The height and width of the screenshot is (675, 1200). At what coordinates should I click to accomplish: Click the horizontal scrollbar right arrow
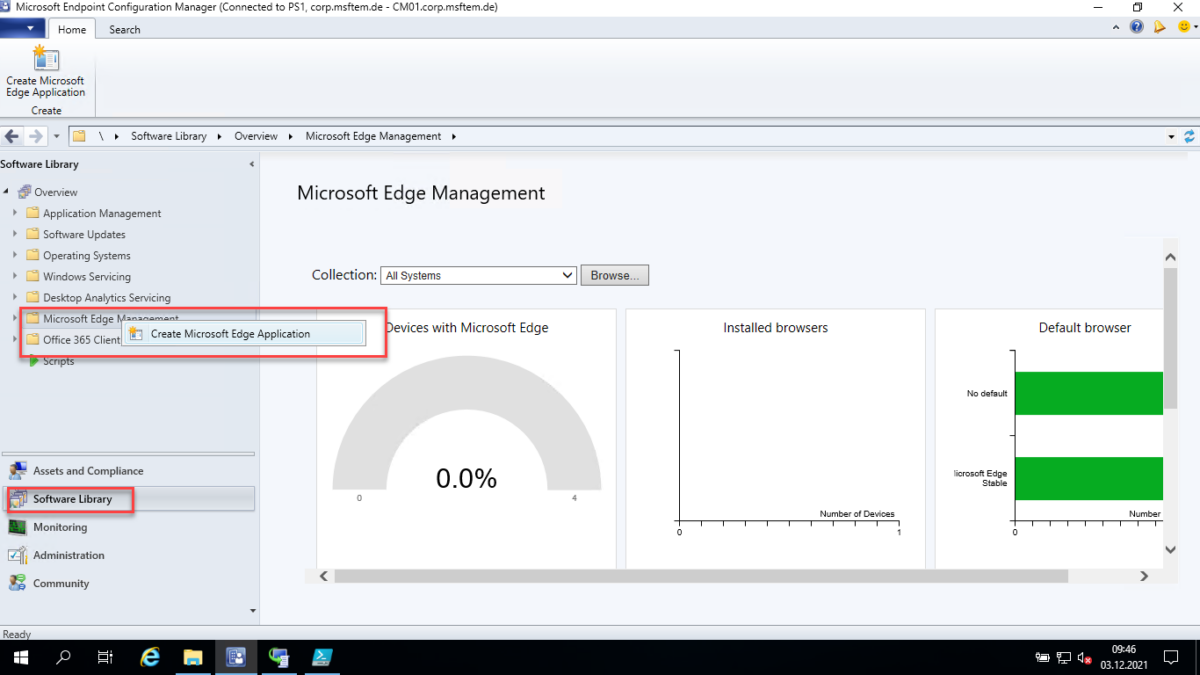[x=1143, y=575]
